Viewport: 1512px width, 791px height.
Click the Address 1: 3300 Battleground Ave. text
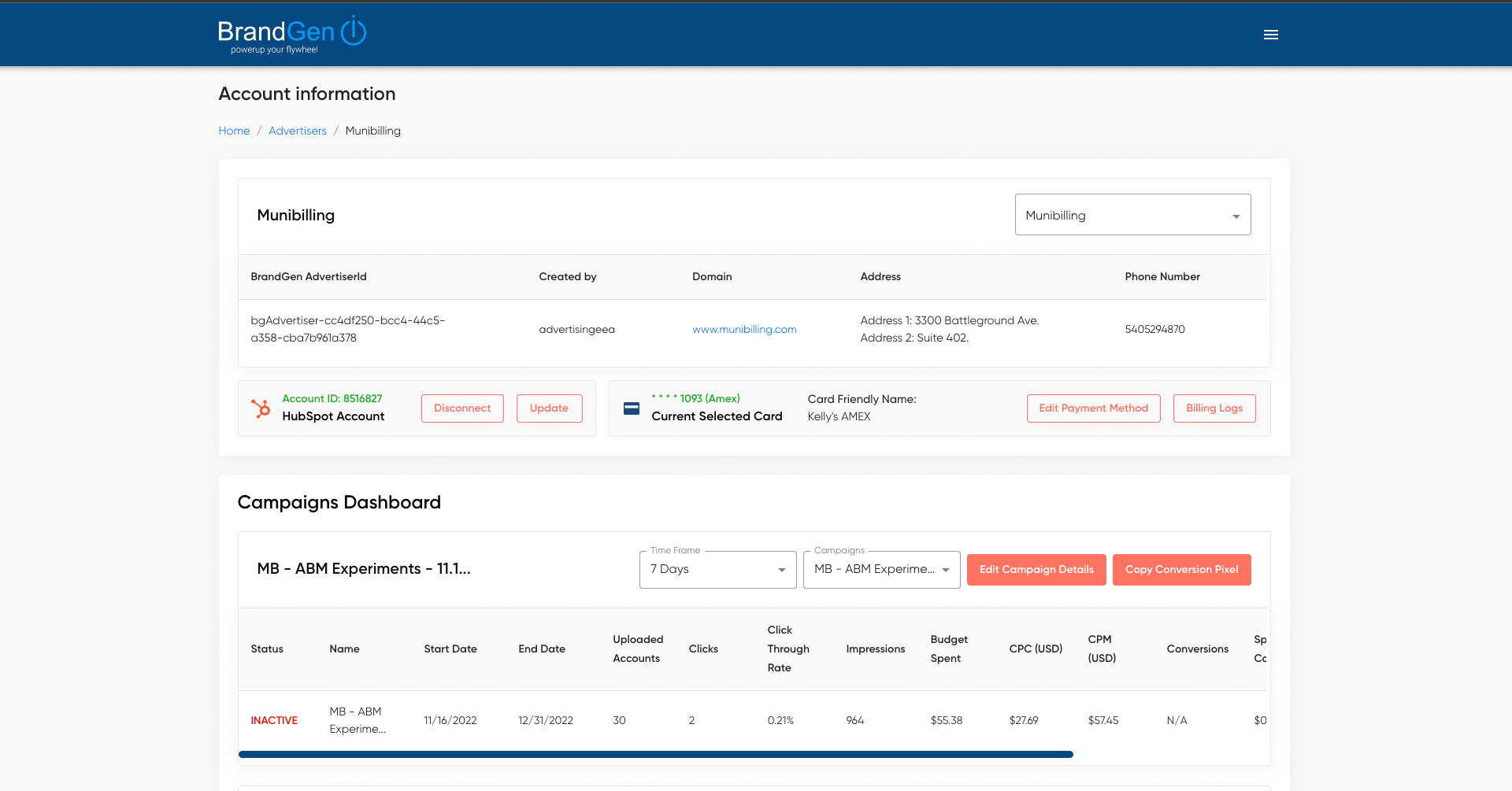950,320
